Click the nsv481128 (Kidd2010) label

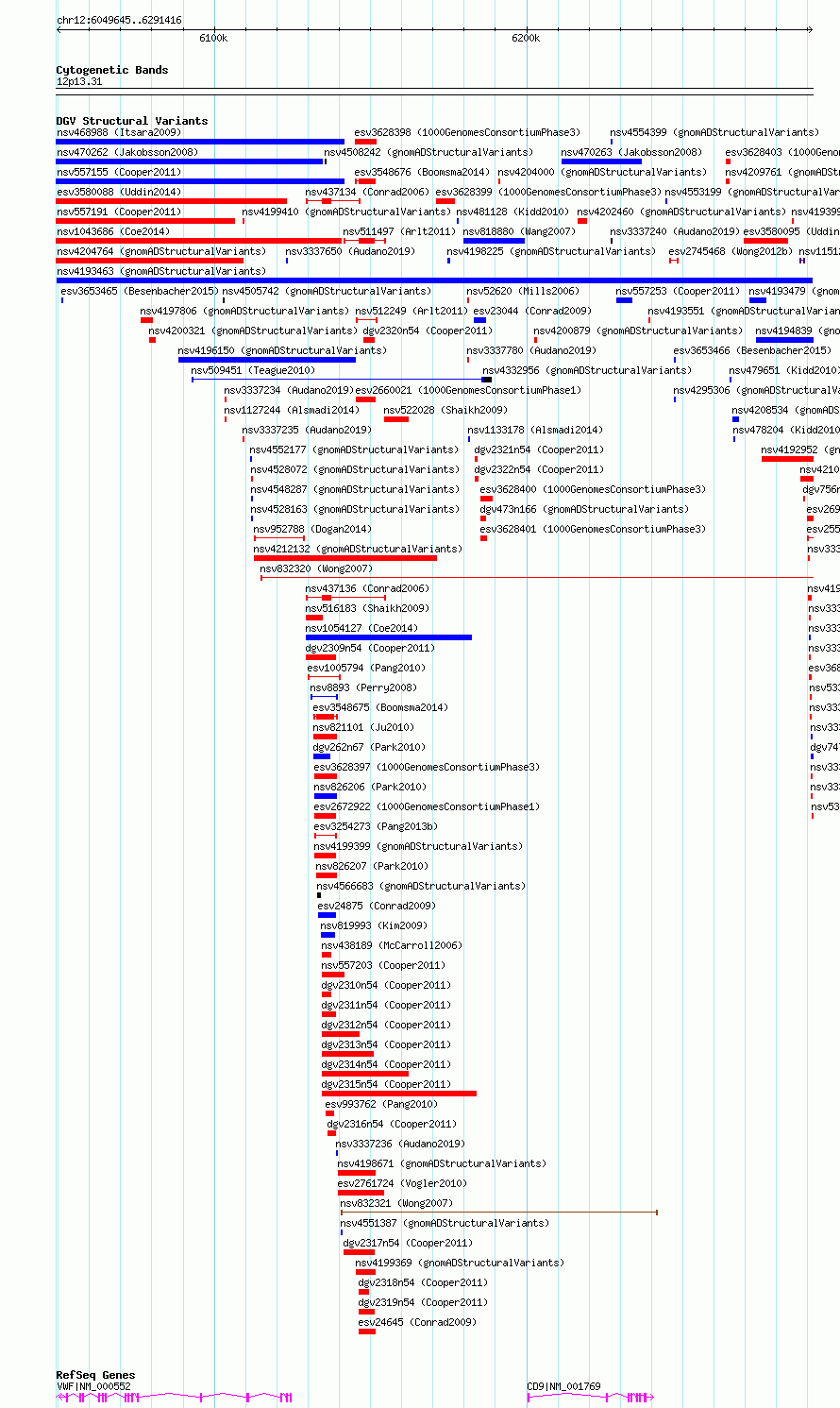(512, 212)
